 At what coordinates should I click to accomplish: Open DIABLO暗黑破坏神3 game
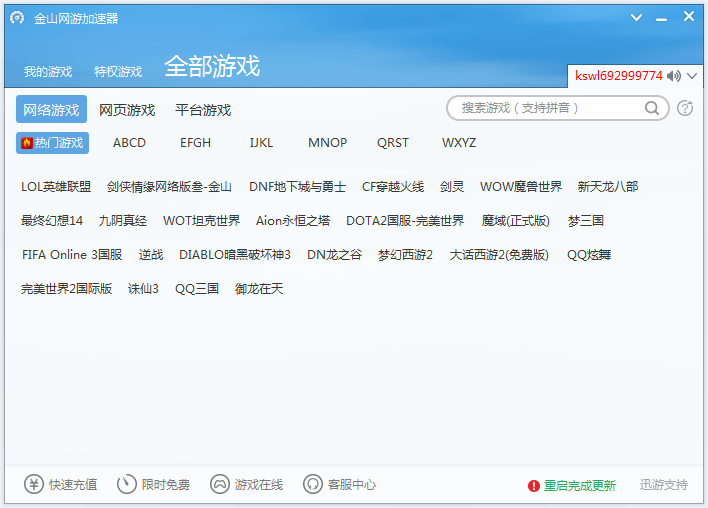235,255
